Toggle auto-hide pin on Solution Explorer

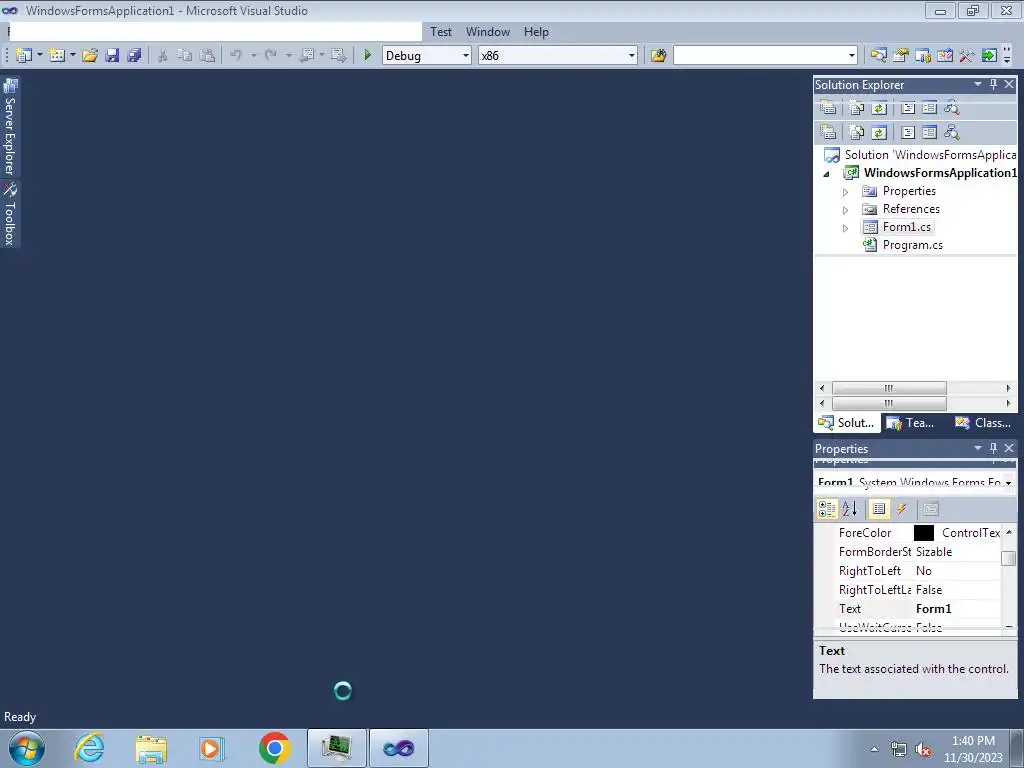(993, 84)
